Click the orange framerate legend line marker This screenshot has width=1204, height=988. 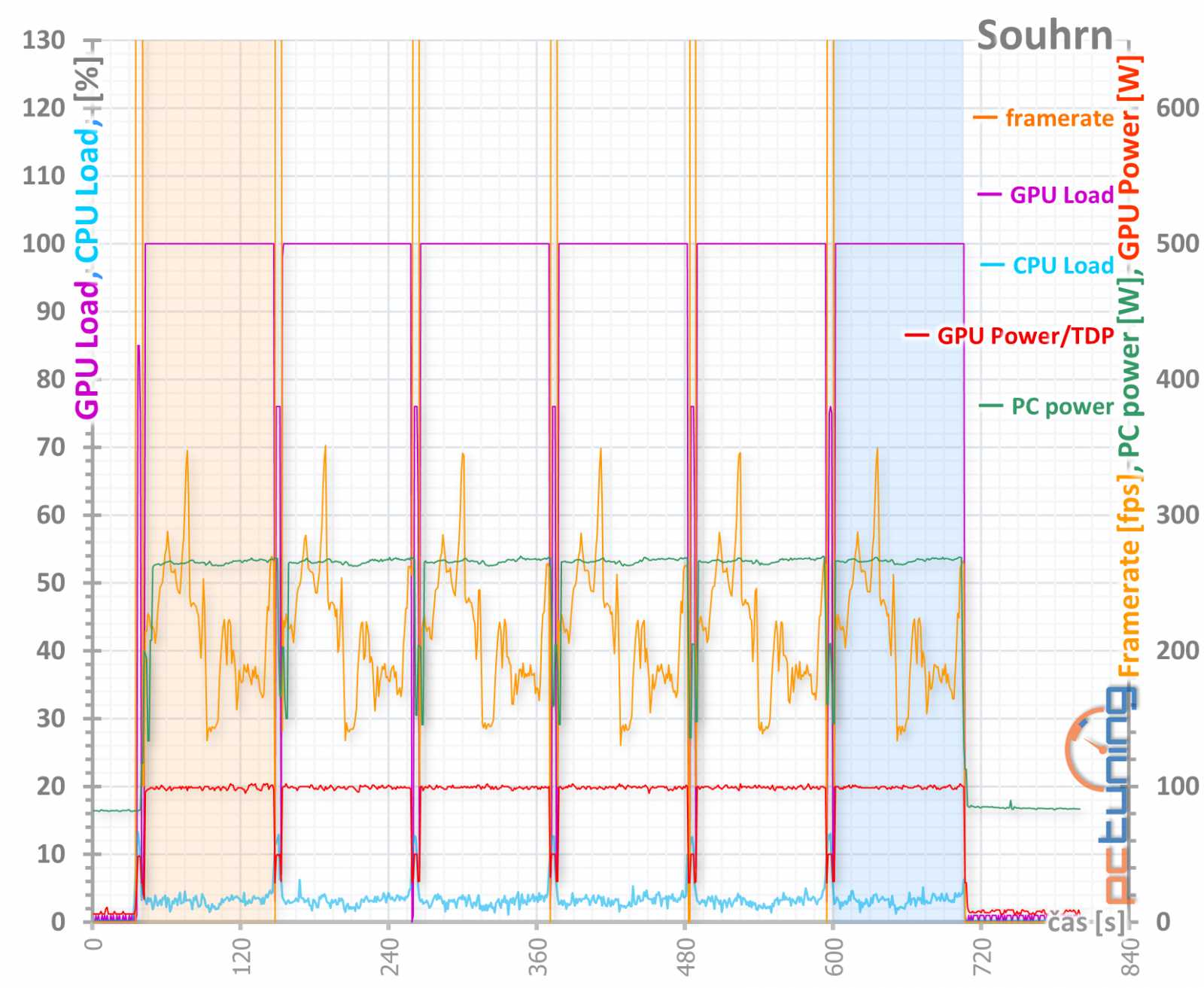[x=985, y=118]
